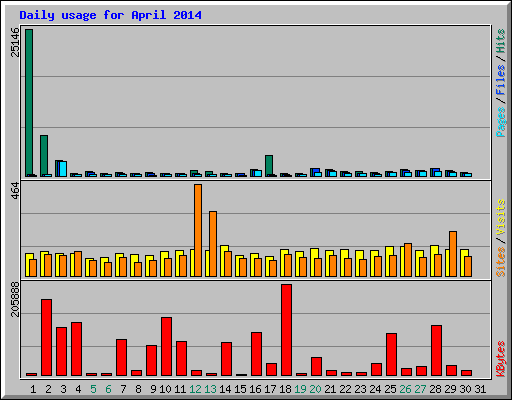This screenshot has height=400, width=512.
Task: Select the red "KBytes" legend label
Action: click(x=501, y=359)
